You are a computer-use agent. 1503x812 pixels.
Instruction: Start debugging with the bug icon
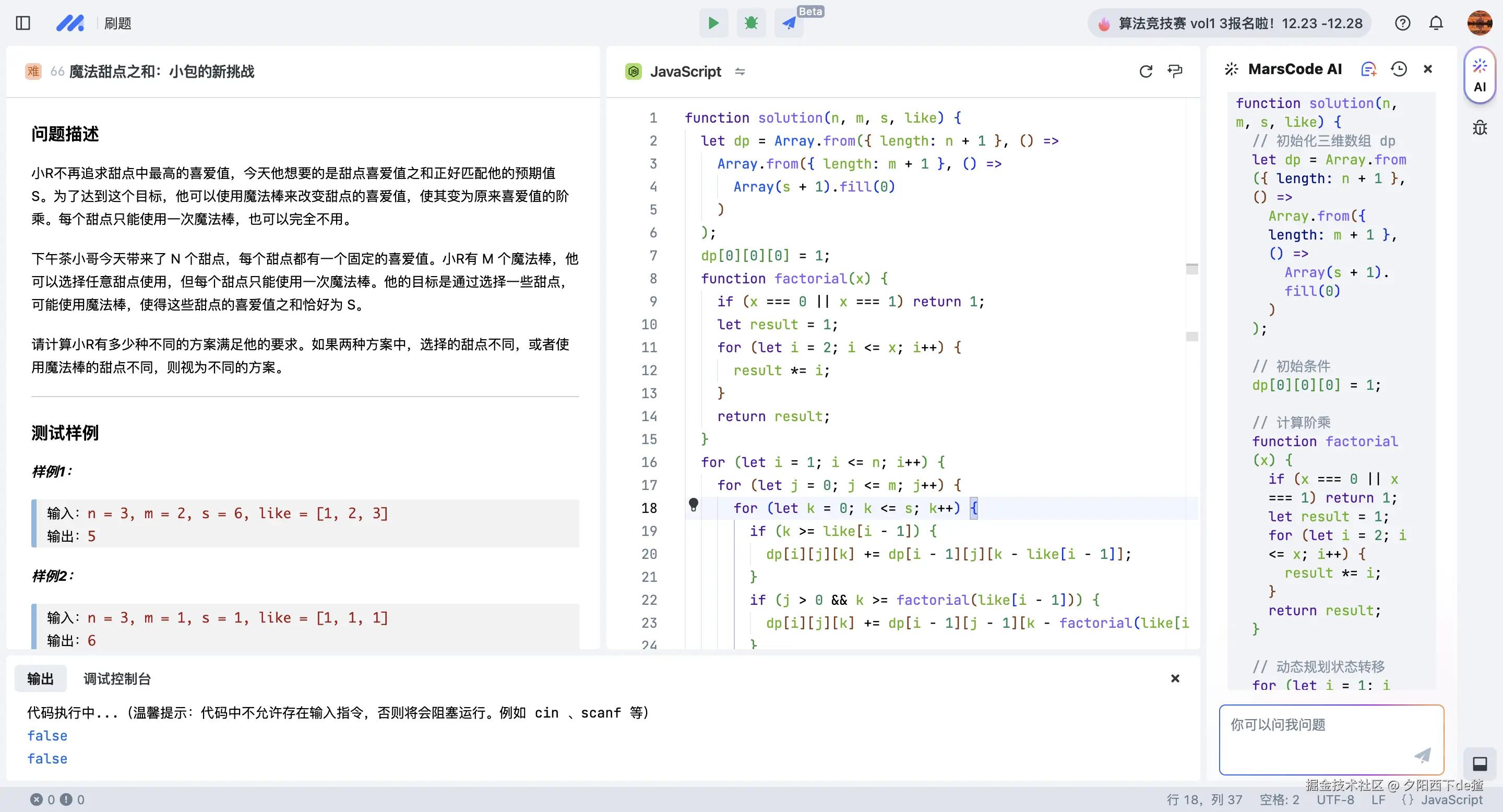[x=751, y=23]
